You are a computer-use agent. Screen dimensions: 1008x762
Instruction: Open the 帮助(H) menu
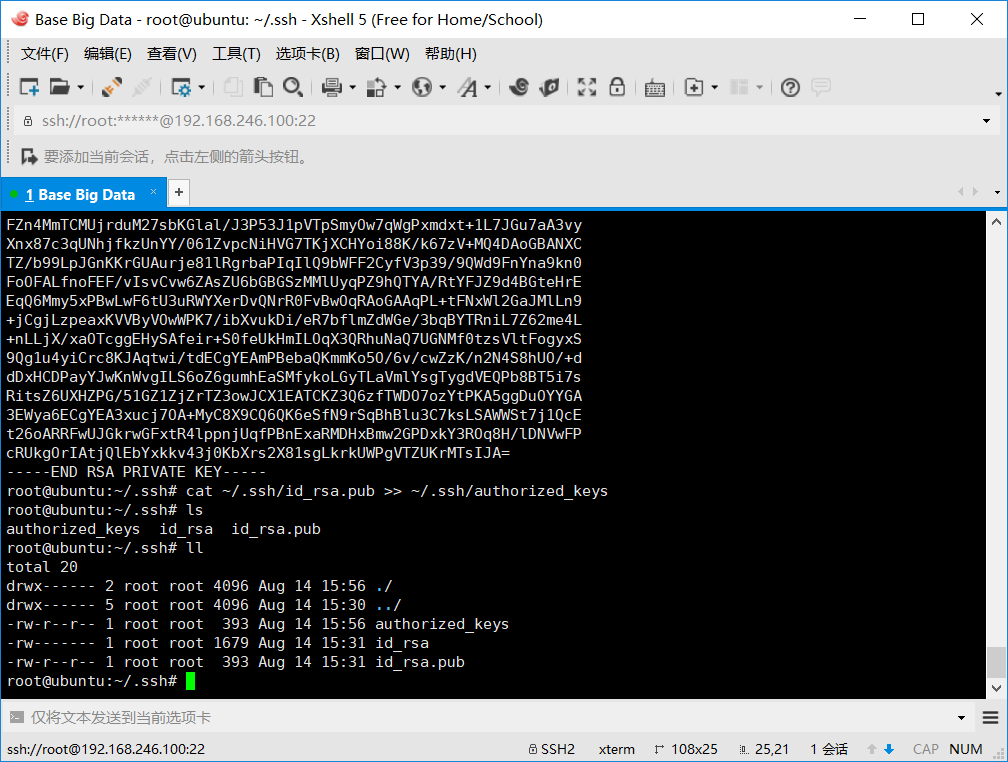(451, 54)
